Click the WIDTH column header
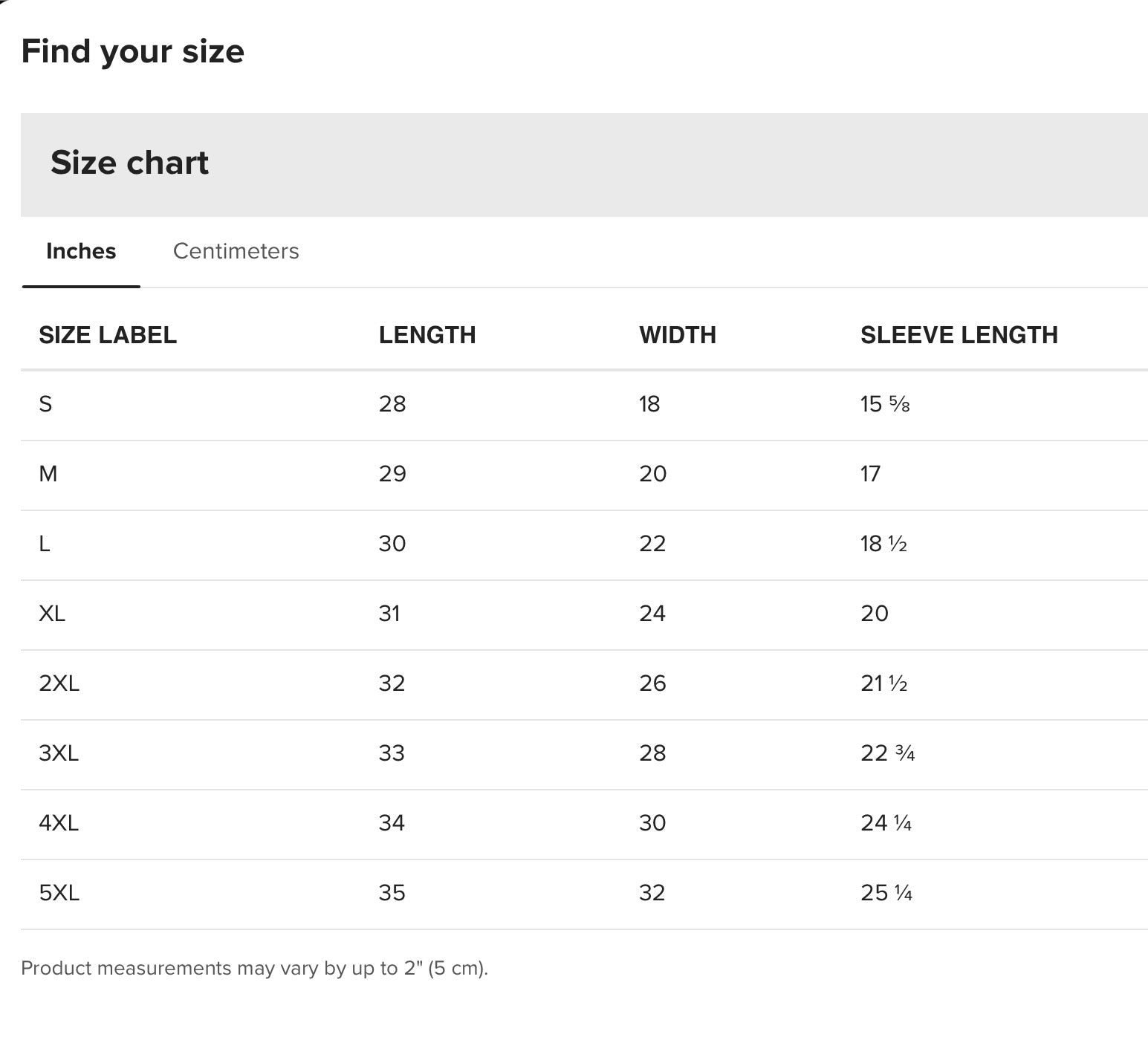Image resolution: width=1148 pixels, height=1040 pixels. click(x=678, y=335)
